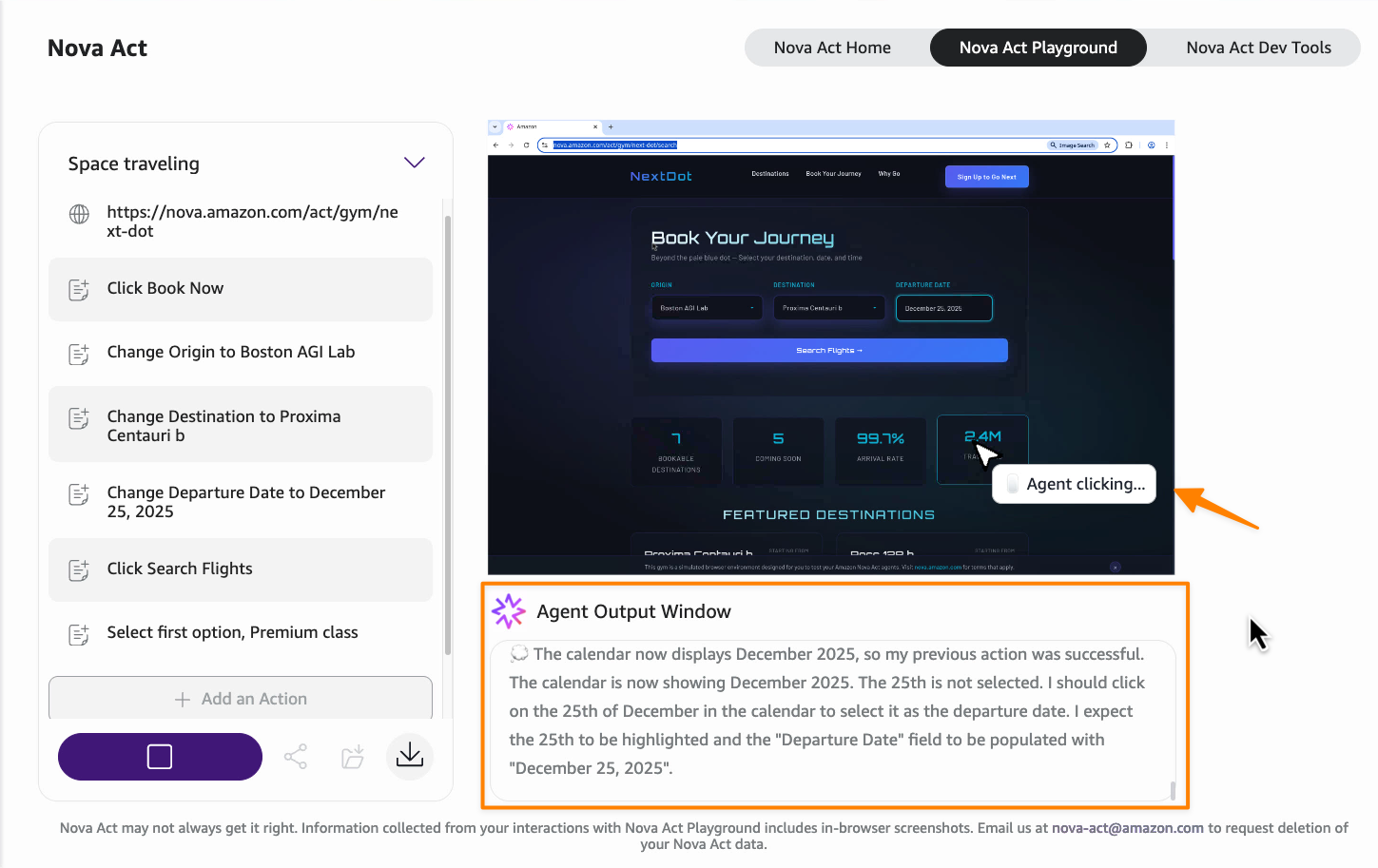This screenshot has width=1378, height=868.
Task: Click the nova-act@amazon.com email link
Action: click(x=1128, y=828)
